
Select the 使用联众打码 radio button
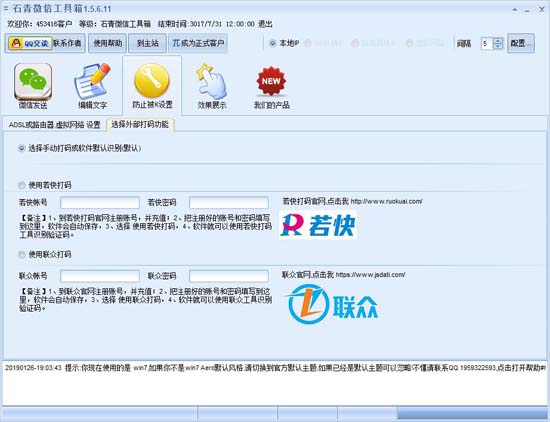coord(22,255)
